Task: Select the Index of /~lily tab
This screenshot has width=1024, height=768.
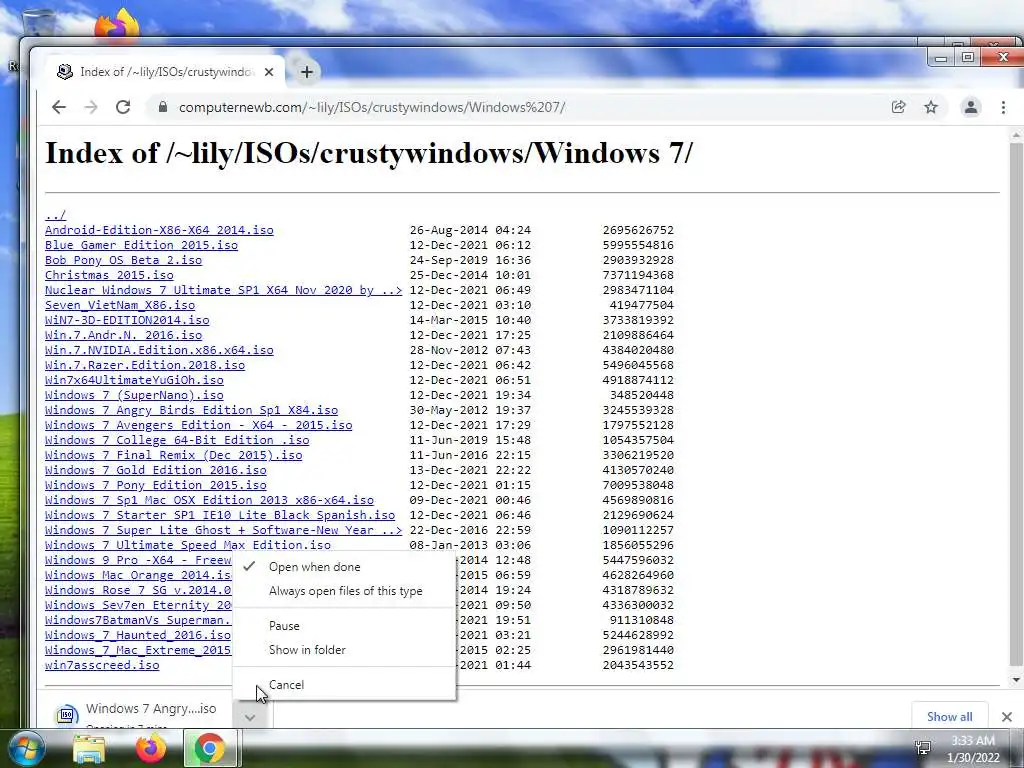Action: [x=167, y=72]
